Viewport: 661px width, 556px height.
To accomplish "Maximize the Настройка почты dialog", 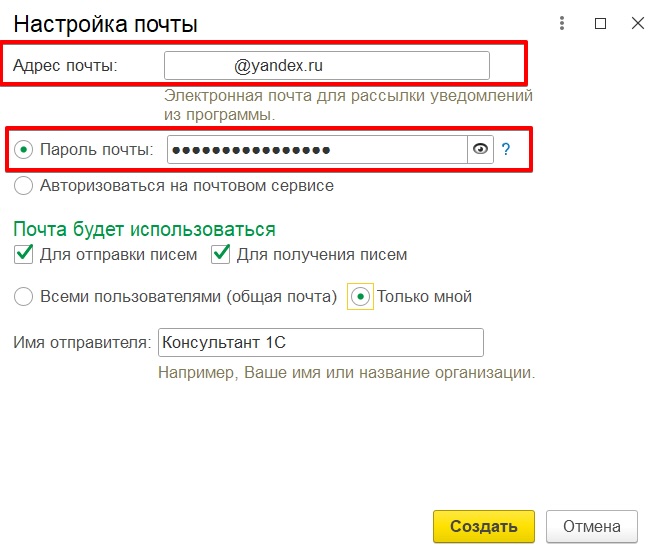I will coord(600,24).
